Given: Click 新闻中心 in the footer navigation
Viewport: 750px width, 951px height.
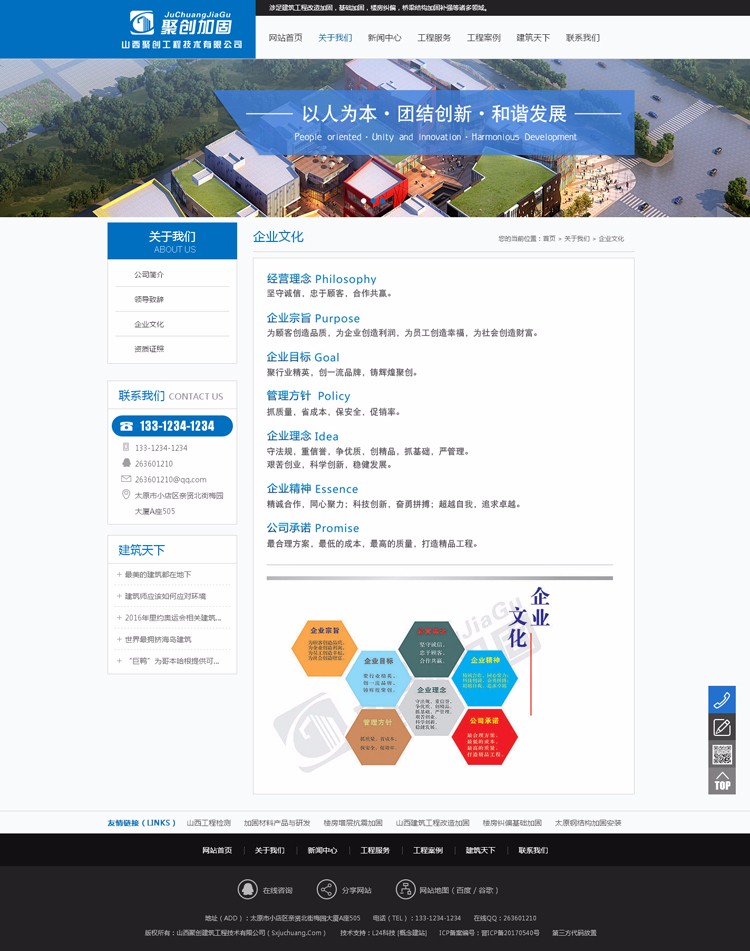Looking at the screenshot, I should point(323,850).
